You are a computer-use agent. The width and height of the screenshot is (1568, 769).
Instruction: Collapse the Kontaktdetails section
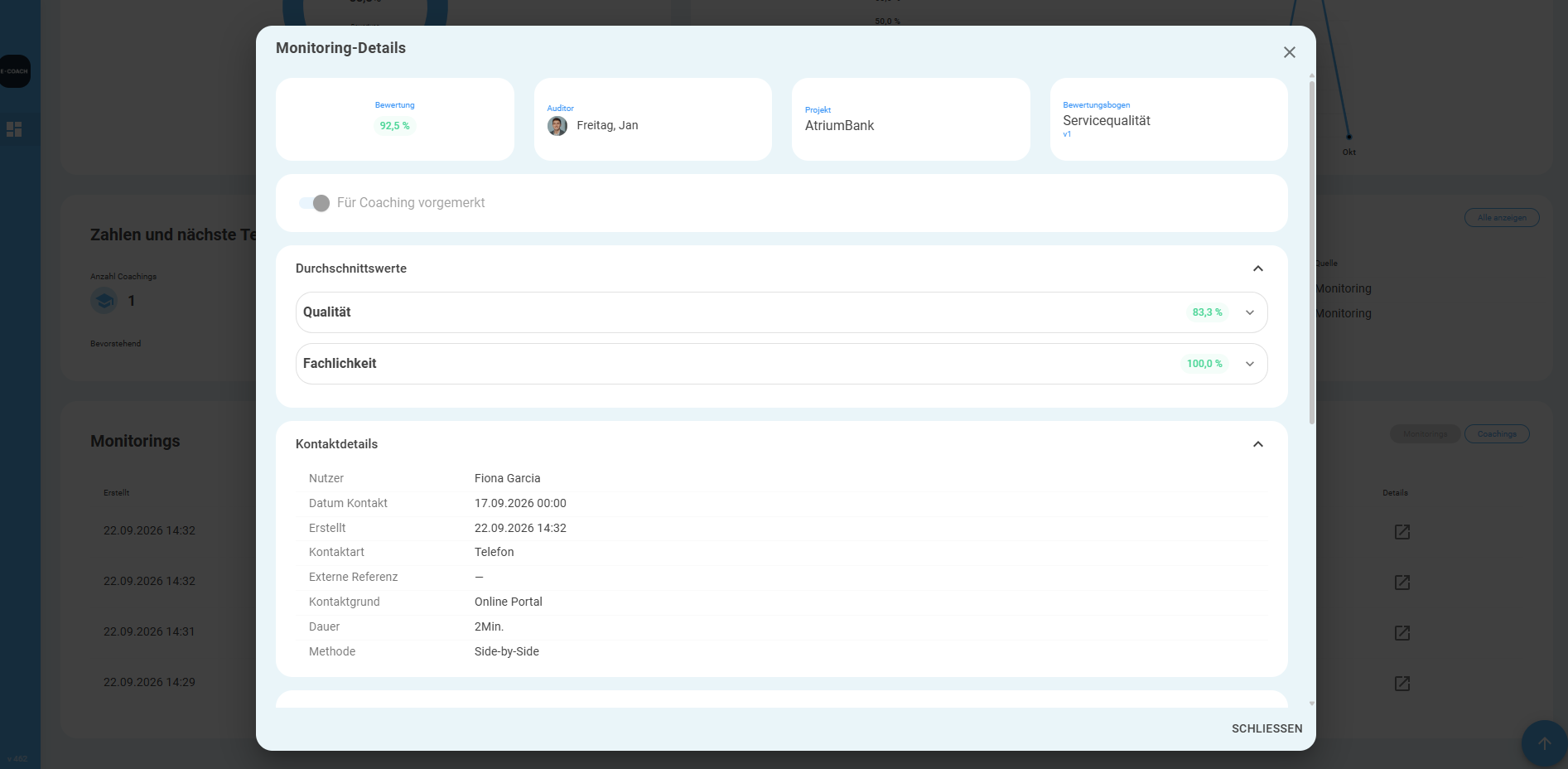pos(1257,444)
